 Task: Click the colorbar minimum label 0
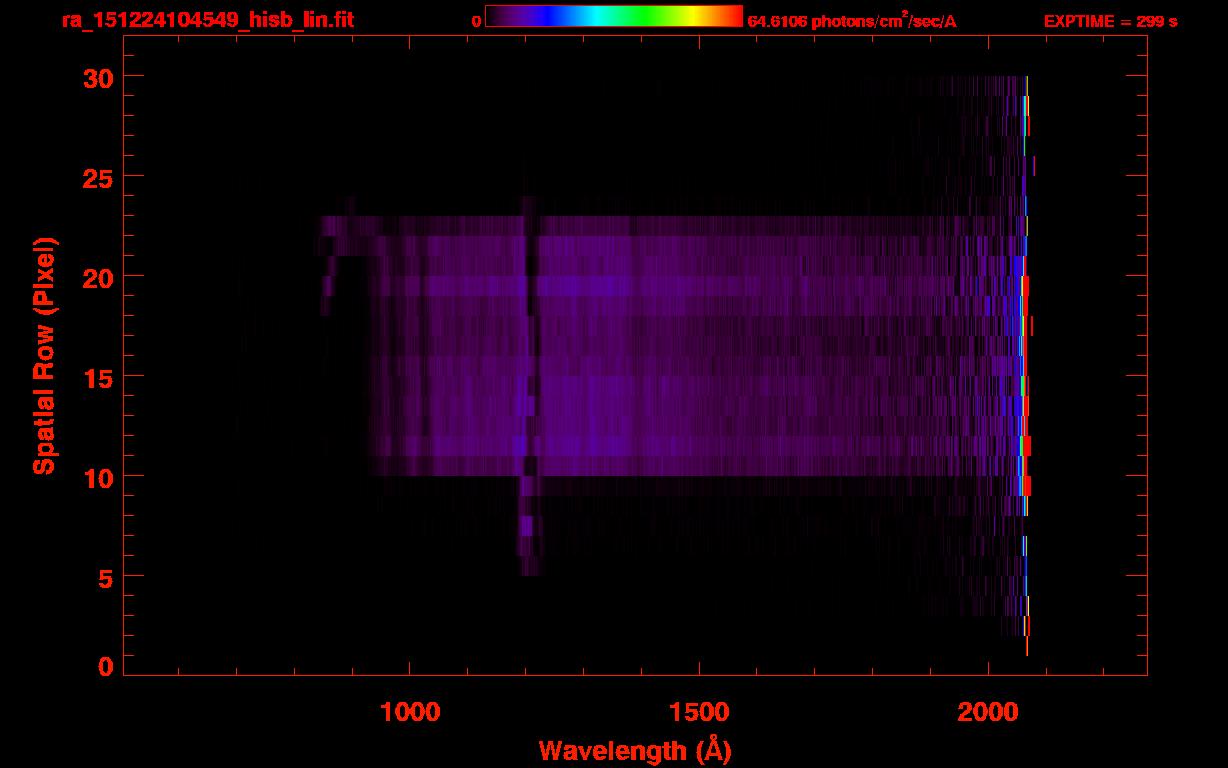(x=477, y=21)
